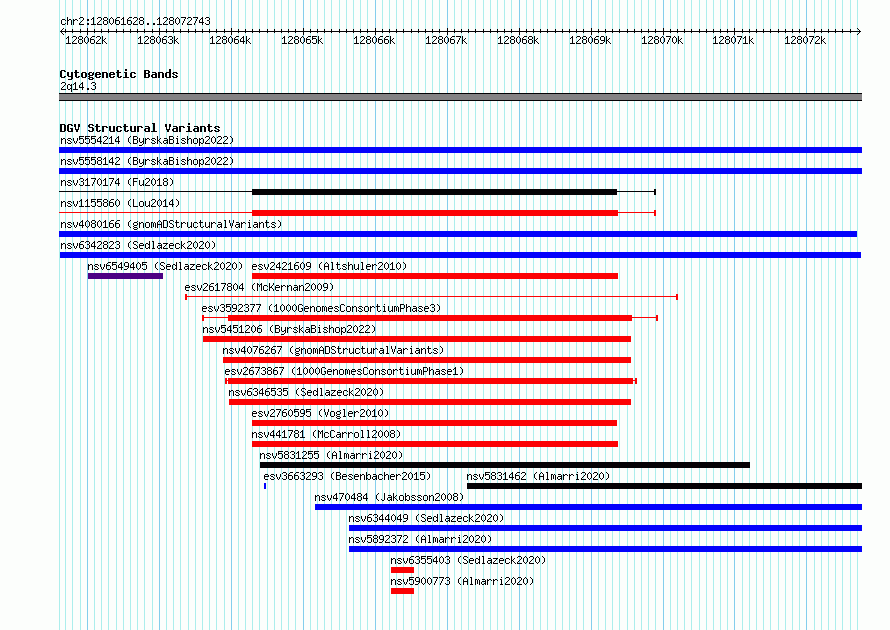Click the red bar of esv2760595
890x630 pixels.
click(434, 423)
